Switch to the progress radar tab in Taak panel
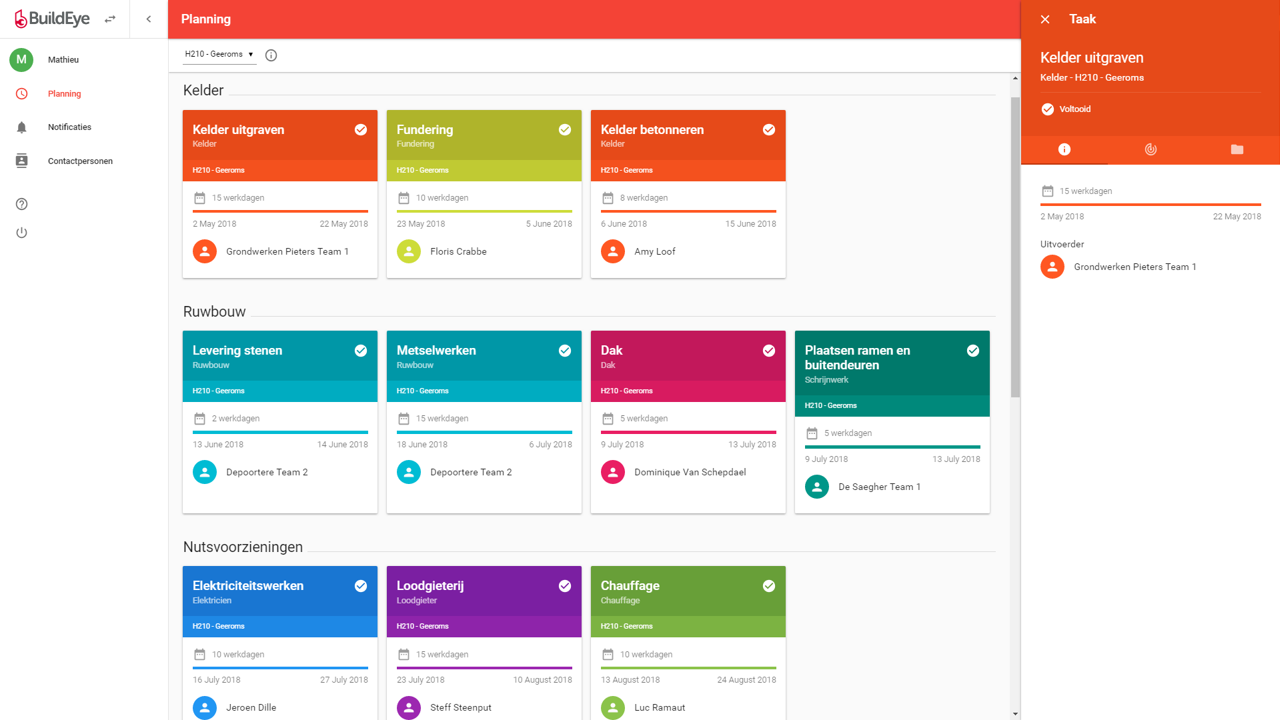Image resolution: width=1280 pixels, height=720 pixels. click(x=1150, y=149)
